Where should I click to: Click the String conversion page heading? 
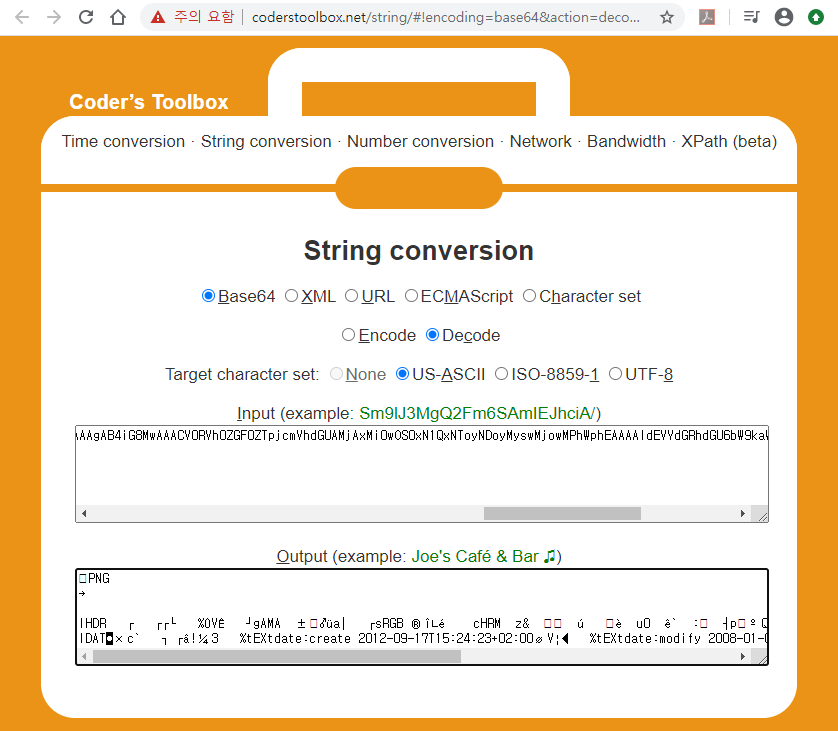tap(419, 251)
